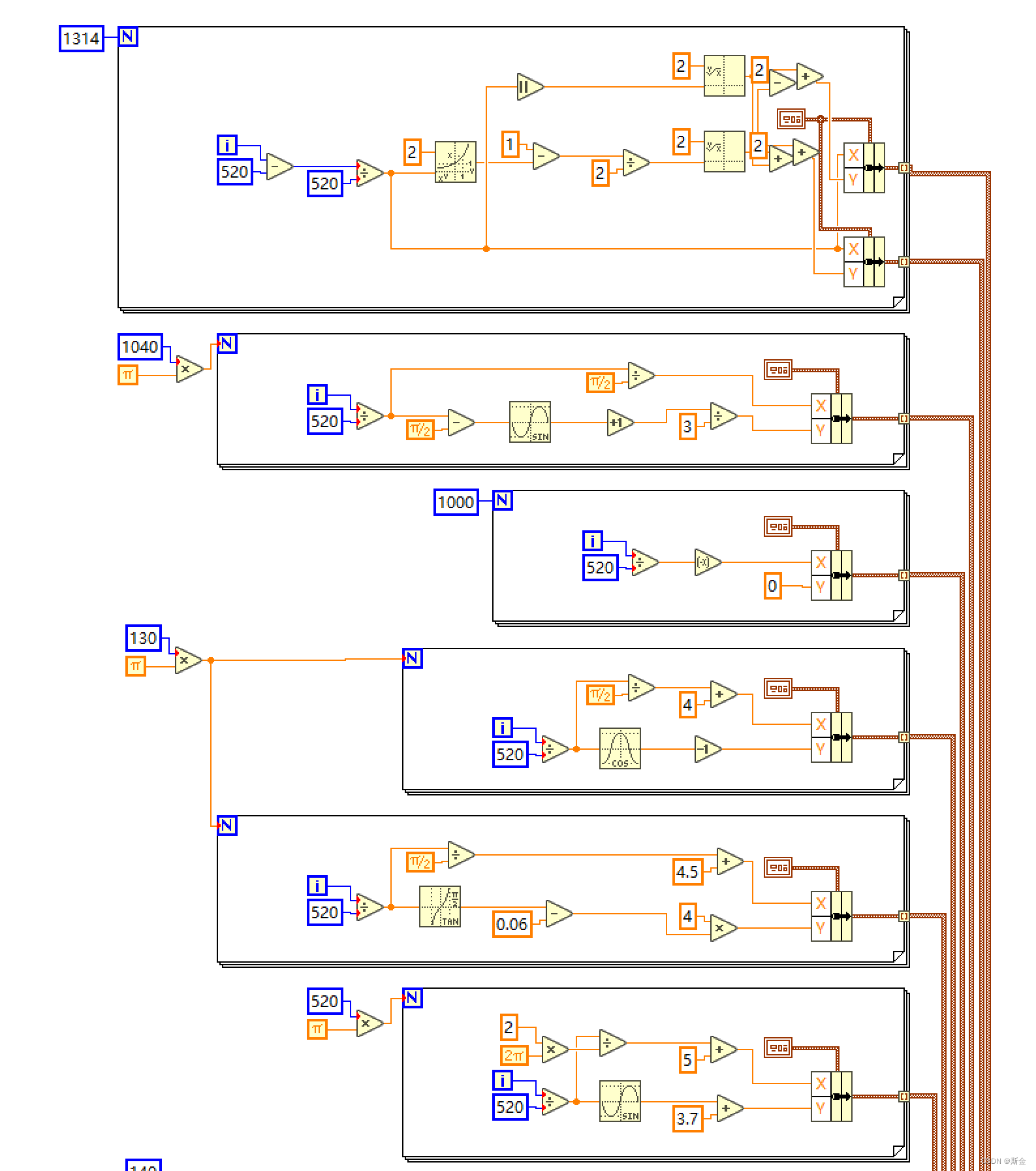
Task: Select the upper root function in the 1314 loop
Action: click(x=724, y=76)
